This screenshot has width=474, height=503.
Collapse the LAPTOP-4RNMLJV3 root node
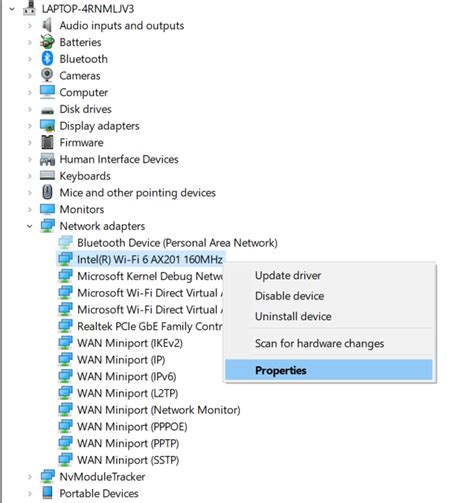point(12,9)
